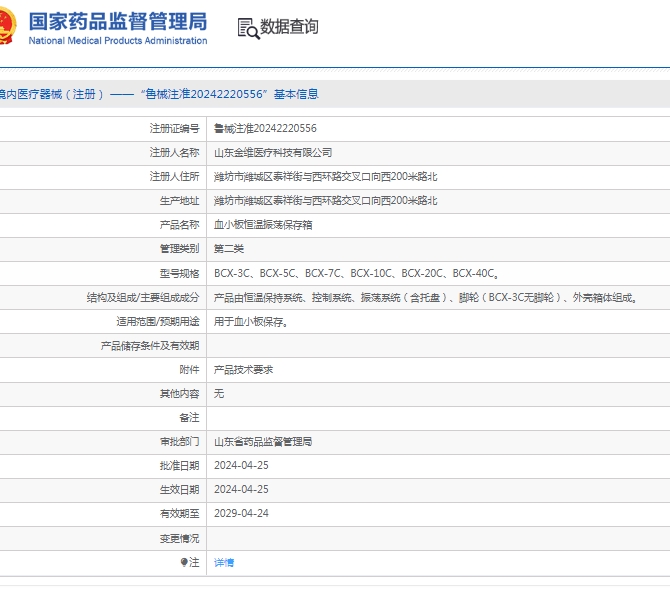Click the structure composition description text
This screenshot has height=590, width=670.
pyautogui.click(x=425, y=297)
